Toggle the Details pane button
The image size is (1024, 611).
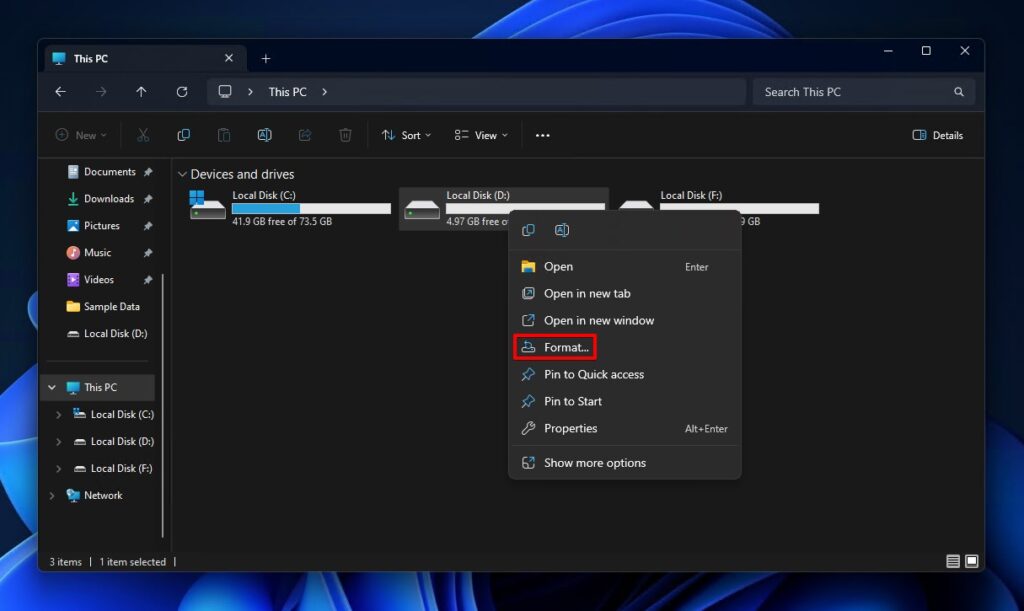point(936,135)
